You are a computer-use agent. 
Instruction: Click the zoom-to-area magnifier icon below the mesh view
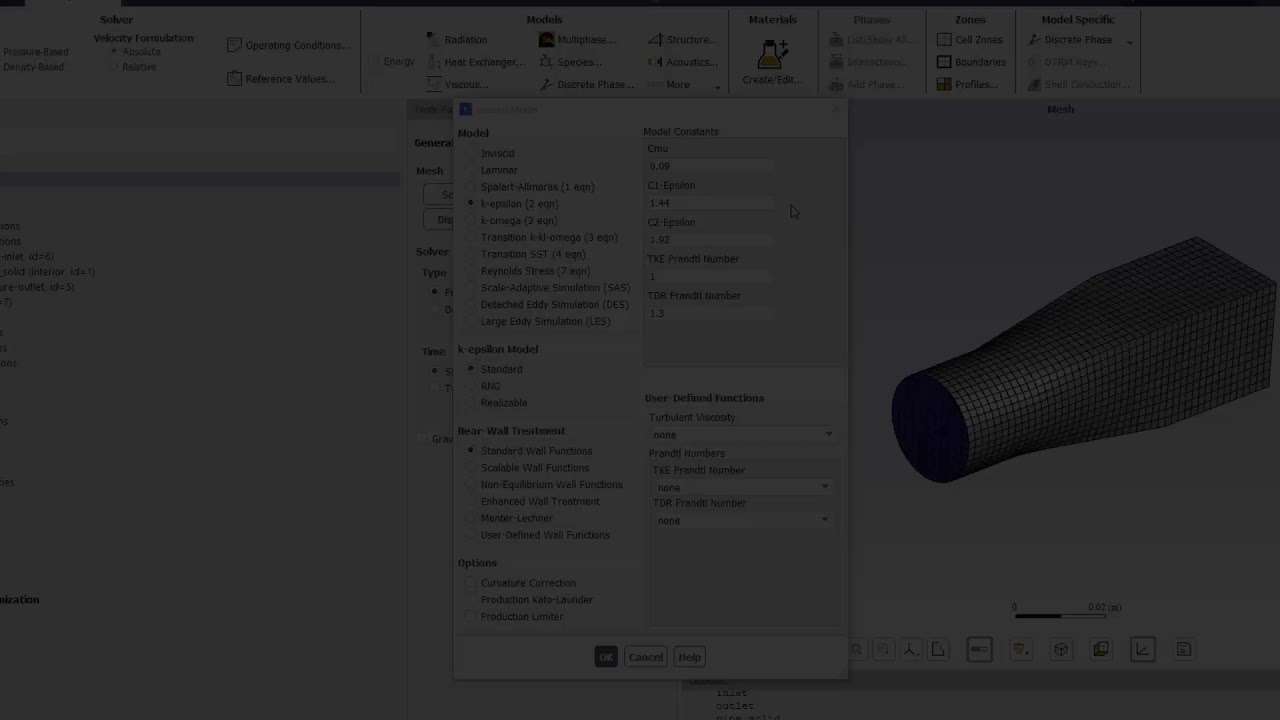coord(883,650)
